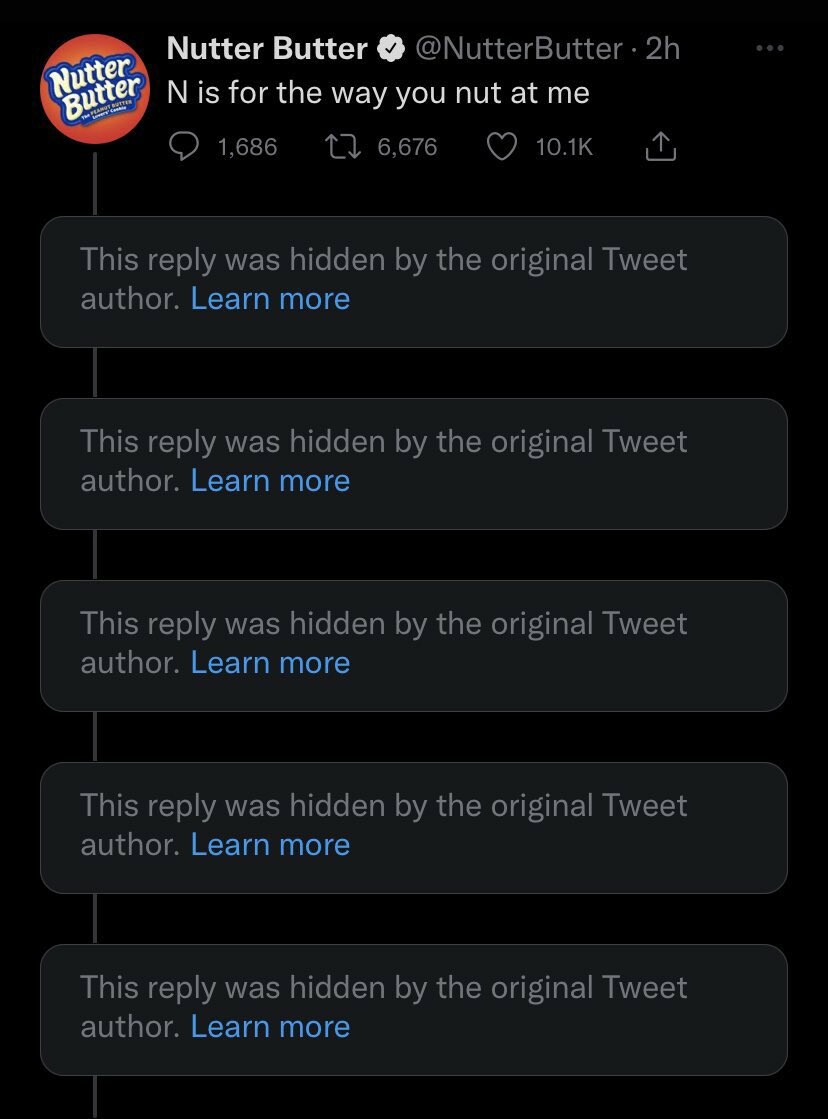The width and height of the screenshot is (828, 1119).
Task: Like the tweet with the heart icon
Action: click(502, 146)
